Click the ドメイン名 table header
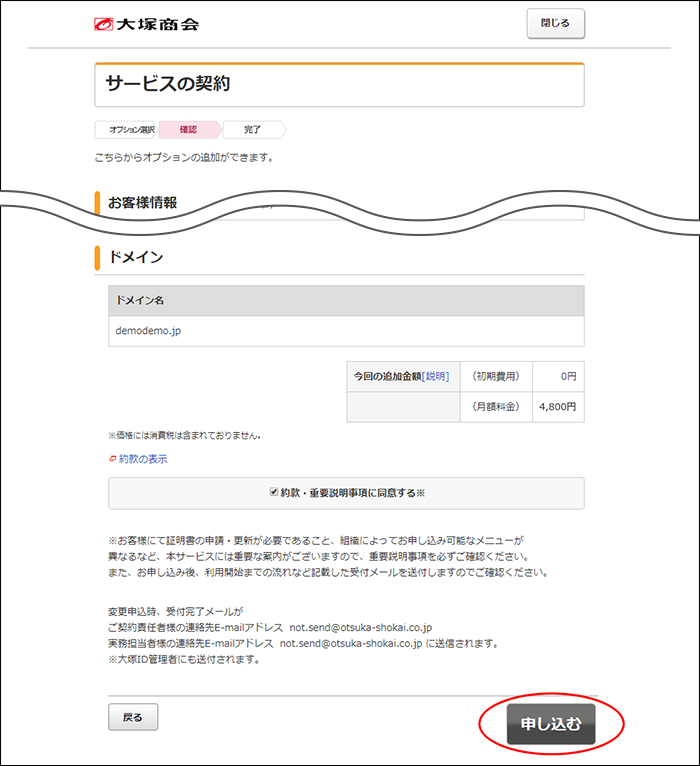 (346, 300)
